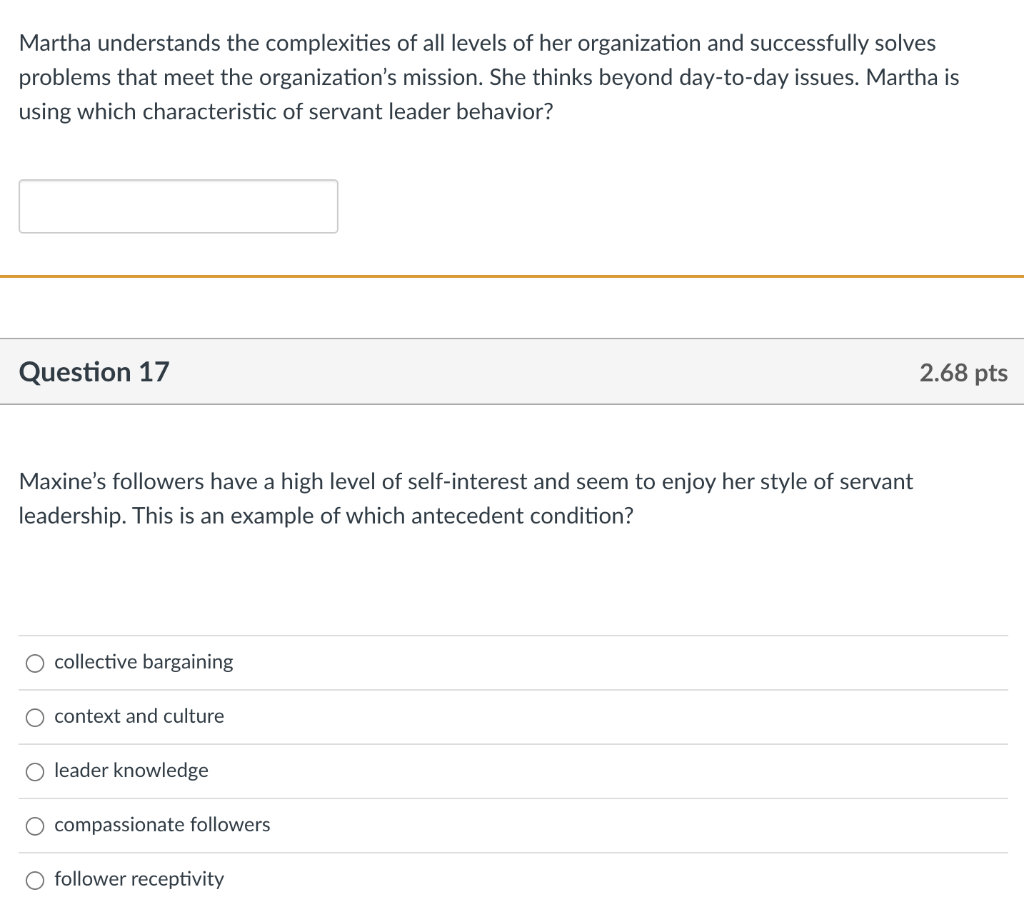Click the blank answer input box
The width and height of the screenshot is (1024, 897).
click(x=178, y=206)
